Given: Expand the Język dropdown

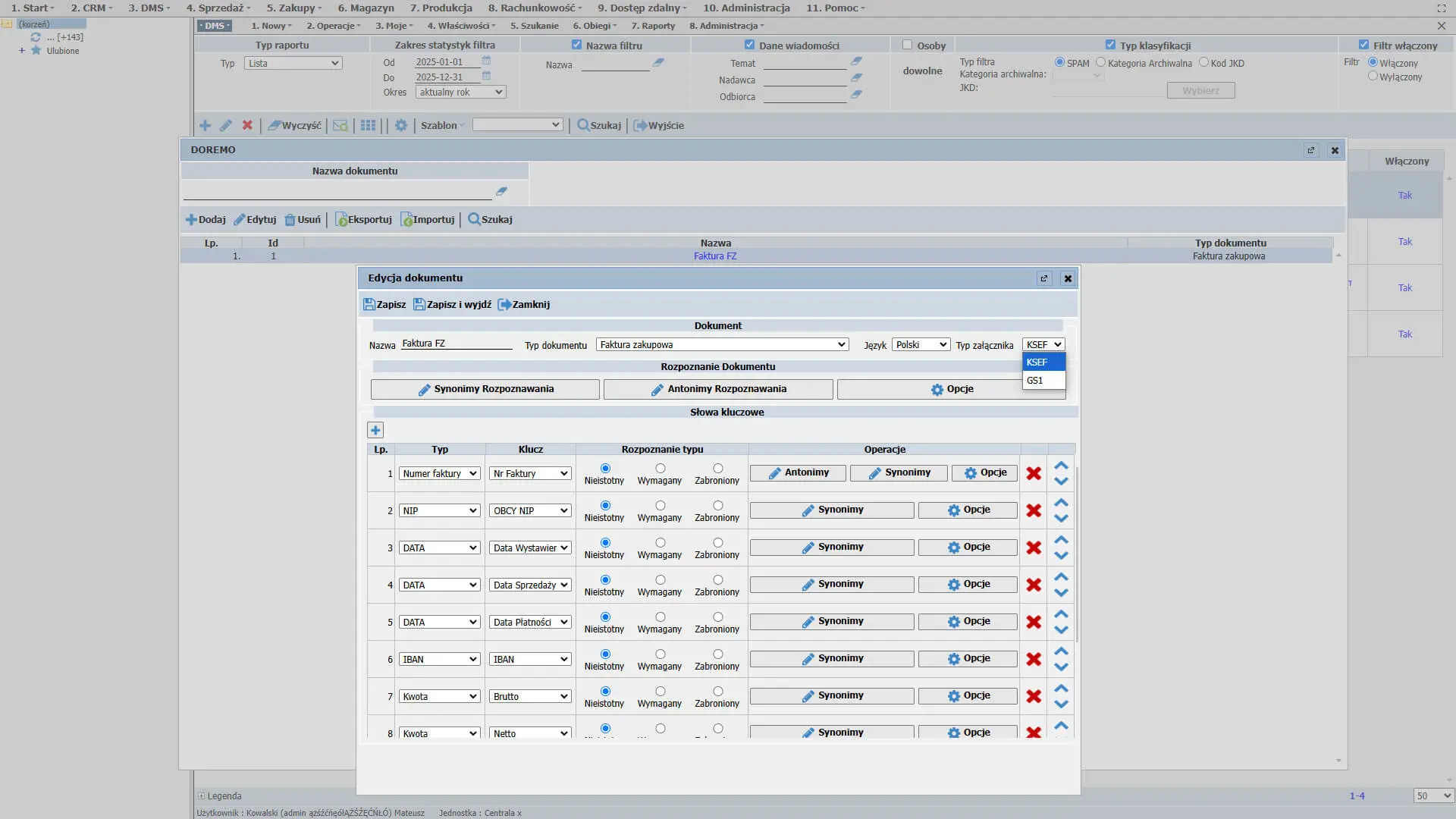Looking at the screenshot, I should (x=921, y=345).
